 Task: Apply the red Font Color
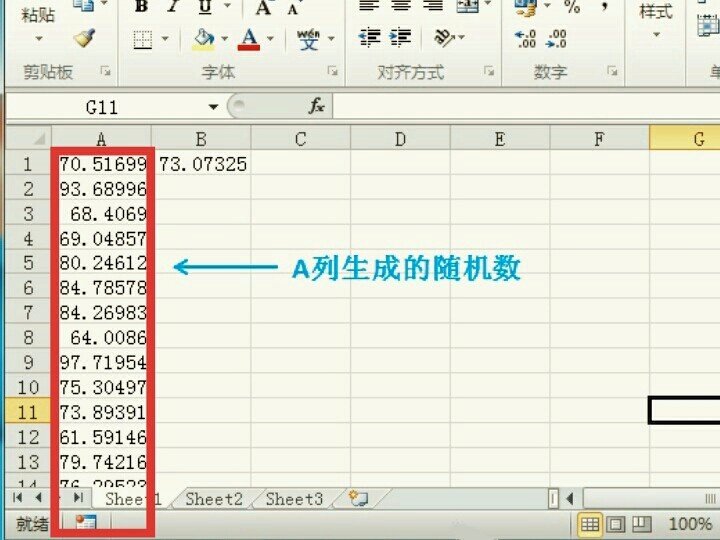click(x=249, y=39)
